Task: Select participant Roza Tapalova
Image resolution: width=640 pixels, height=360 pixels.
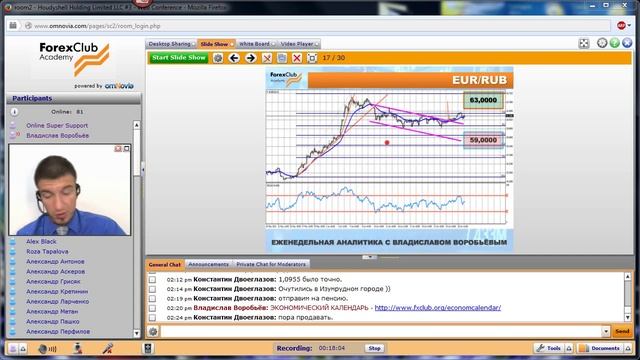Action: click(47, 251)
